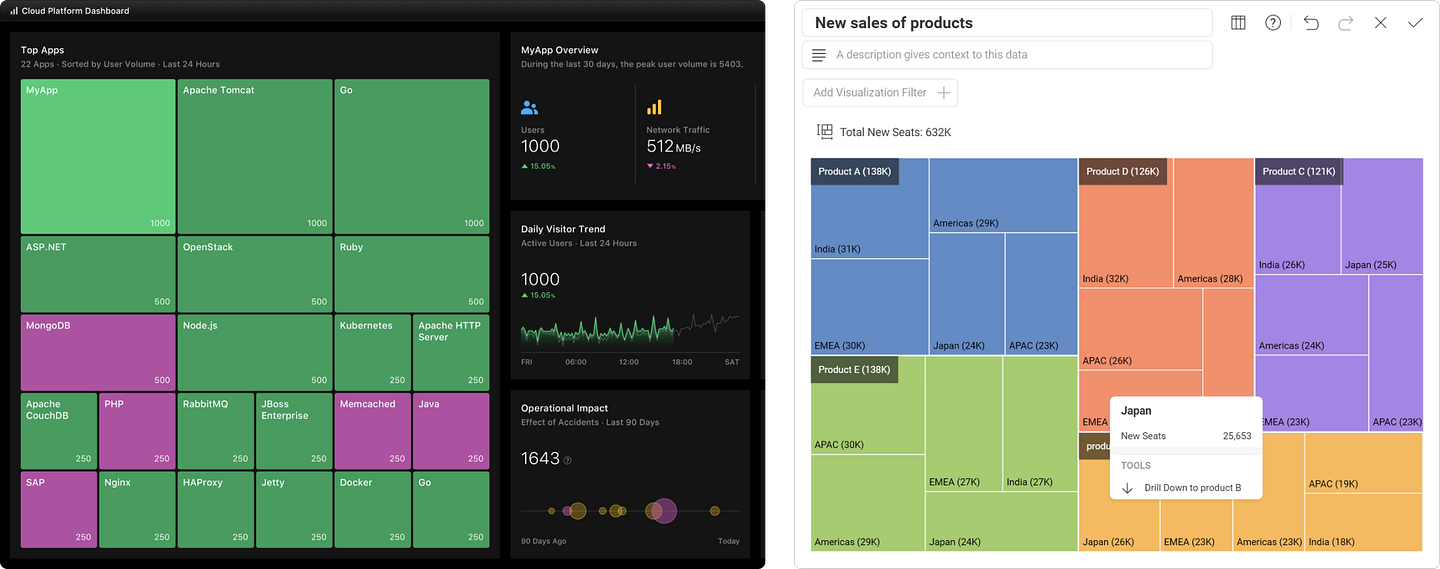Screen dimensions: 1440x569
Task: Click the largest bubble in Operational Impact
Action: (663, 511)
